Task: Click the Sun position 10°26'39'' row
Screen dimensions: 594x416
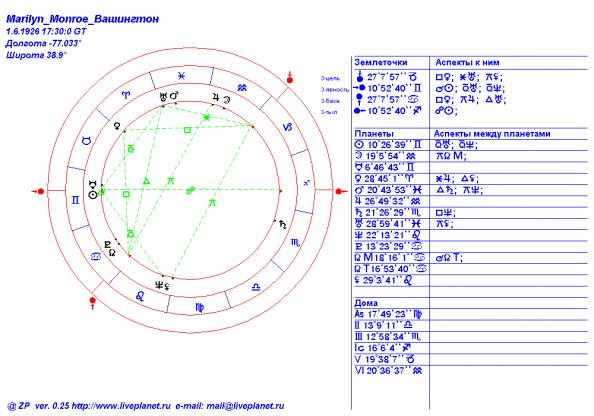Action: tap(388, 145)
